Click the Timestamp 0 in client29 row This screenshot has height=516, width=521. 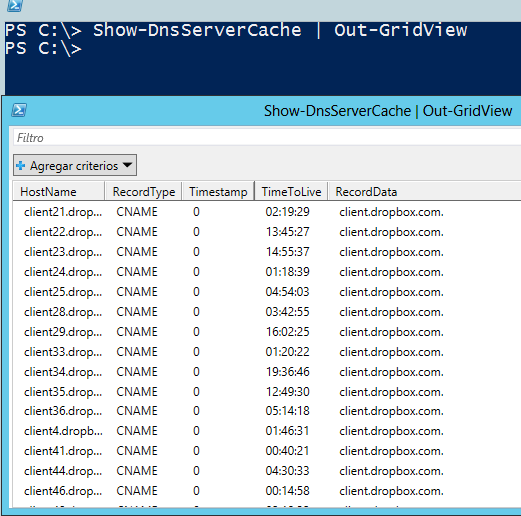196,332
